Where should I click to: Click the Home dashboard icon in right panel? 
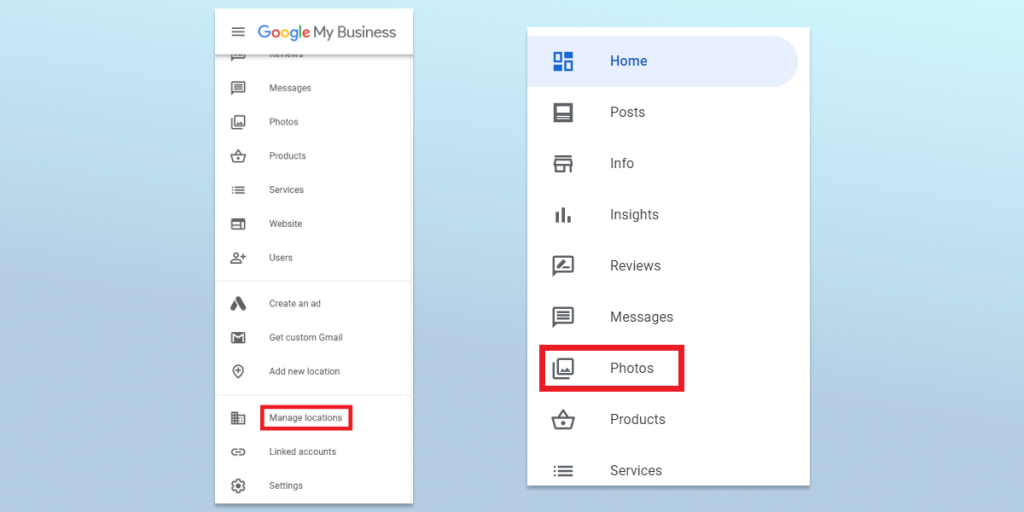563,61
